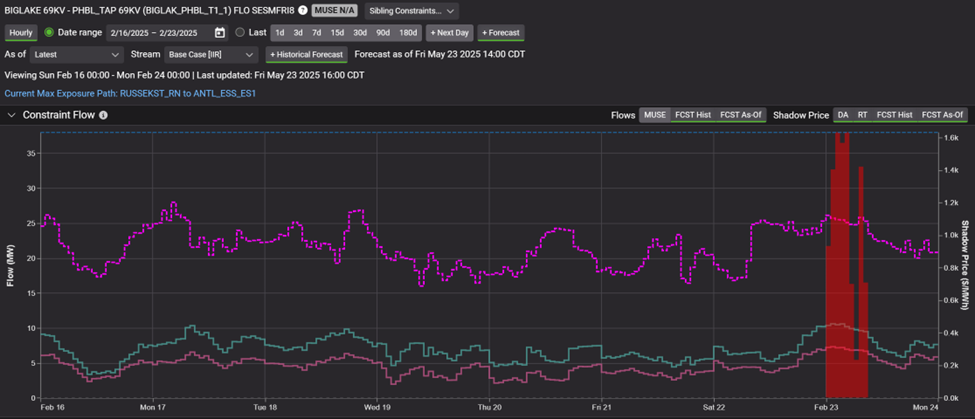
Task: Collapse the Constraint Flow panel chevron
Action: 12,115
